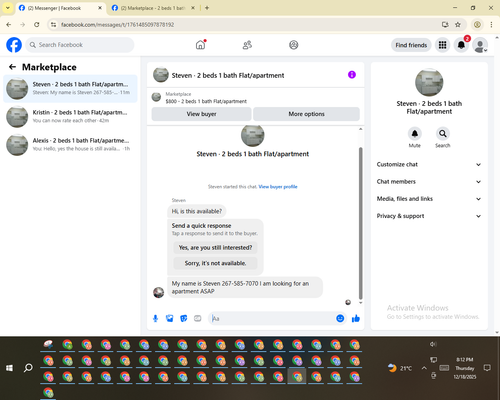Open the taskbar clock showing 8:12 PM
The width and height of the screenshot is (500, 400).
(x=465, y=368)
